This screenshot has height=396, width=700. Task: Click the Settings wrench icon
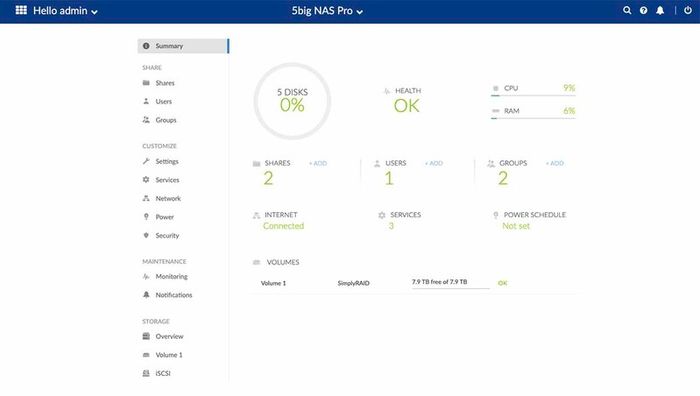(x=146, y=161)
